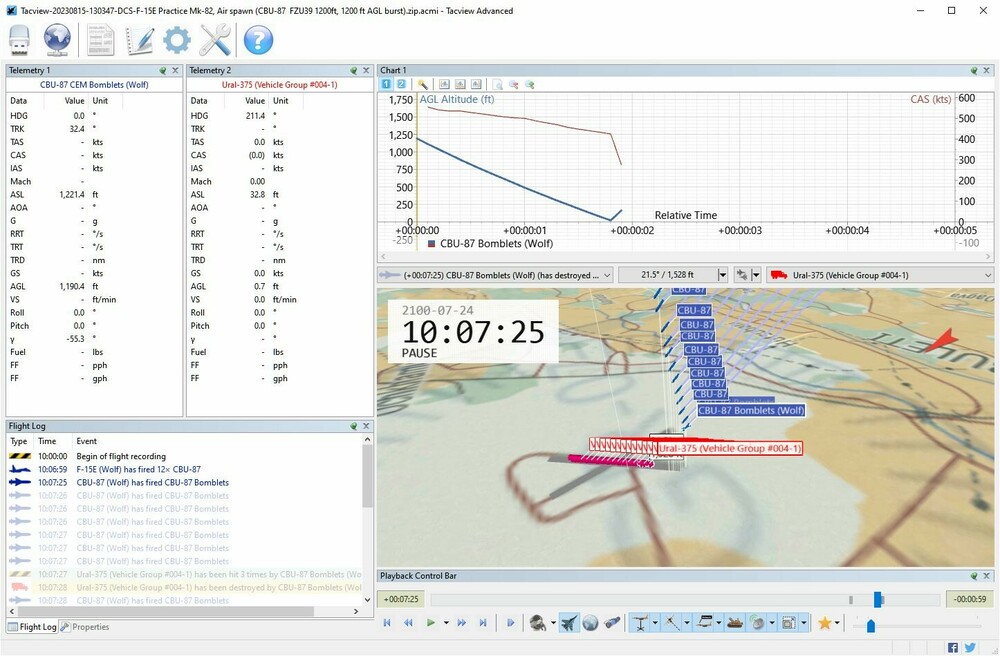Image resolution: width=1000 pixels, height=656 pixels.
Task: Click the timeline position slider handle
Action: click(x=878, y=599)
